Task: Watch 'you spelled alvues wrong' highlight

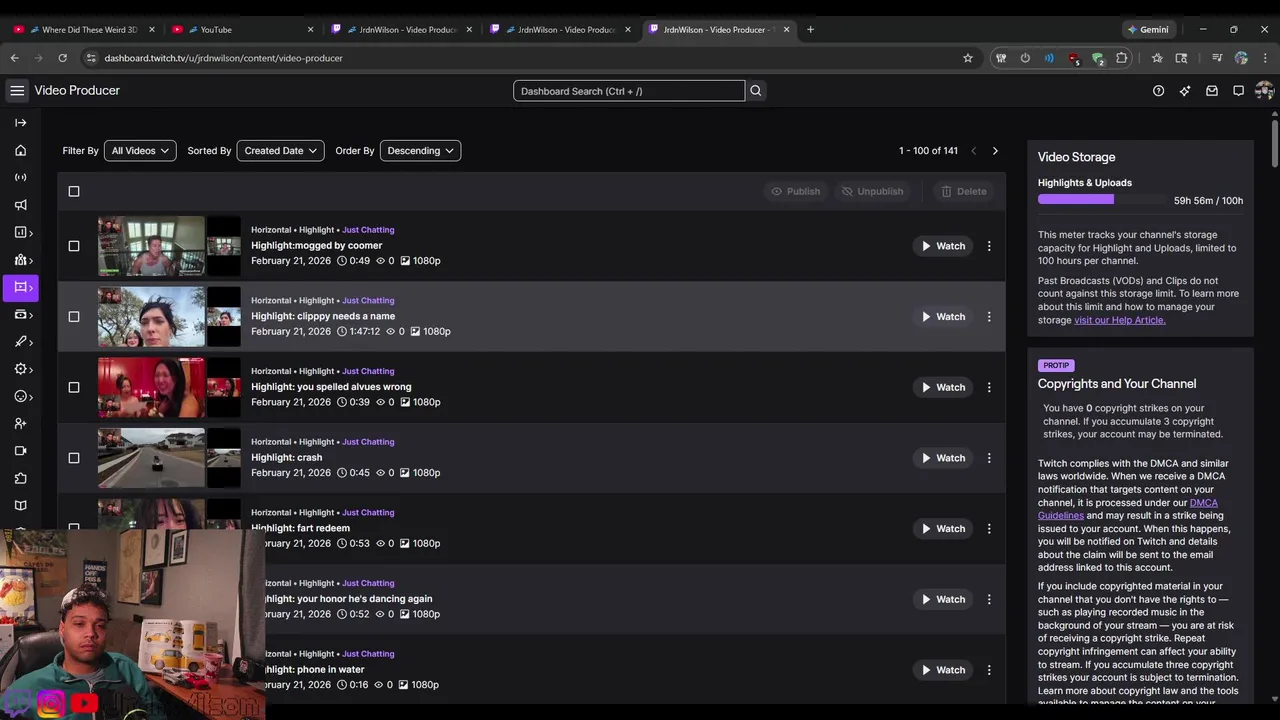Action: [x=943, y=387]
